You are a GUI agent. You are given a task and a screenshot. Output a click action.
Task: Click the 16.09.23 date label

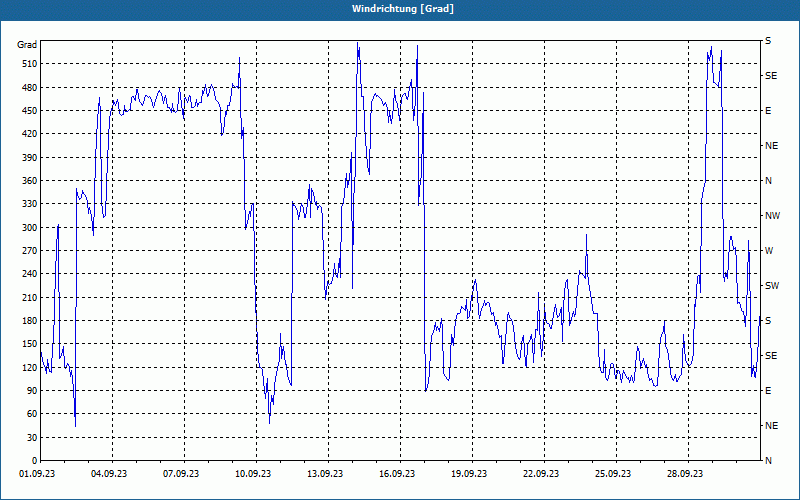click(x=396, y=474)
